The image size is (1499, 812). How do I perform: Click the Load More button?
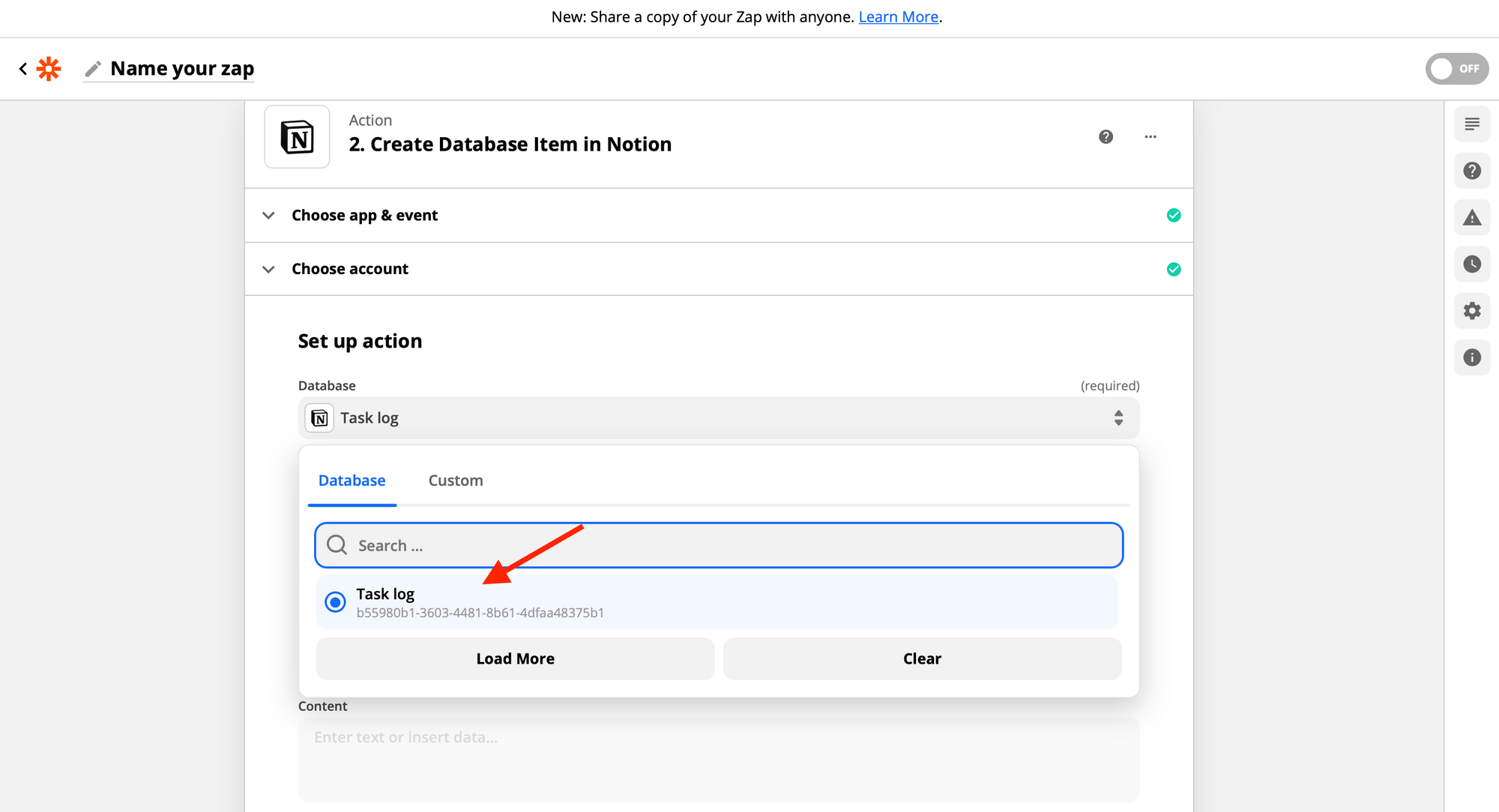pos(515,659)
